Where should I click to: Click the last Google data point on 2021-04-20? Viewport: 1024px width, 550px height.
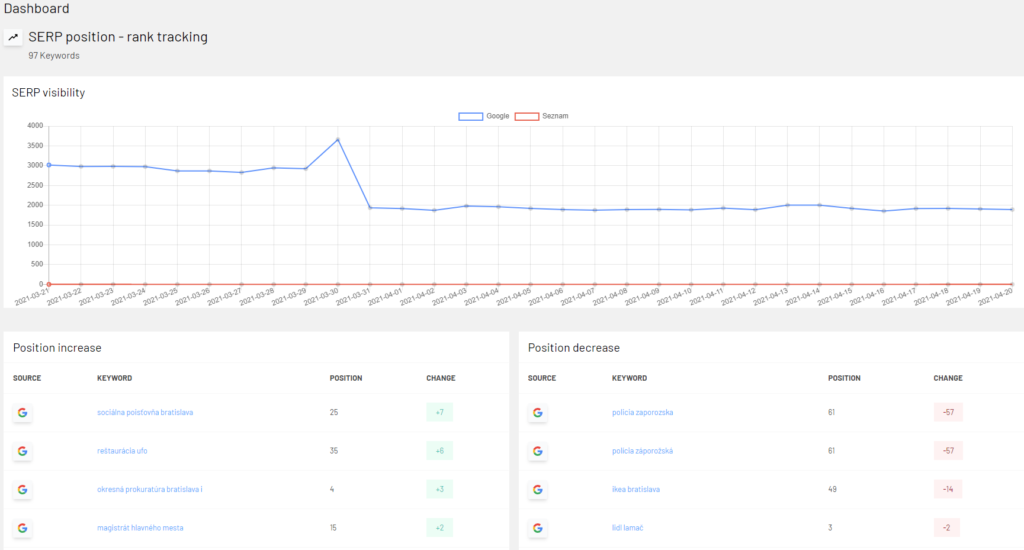tap(1012, 210)
